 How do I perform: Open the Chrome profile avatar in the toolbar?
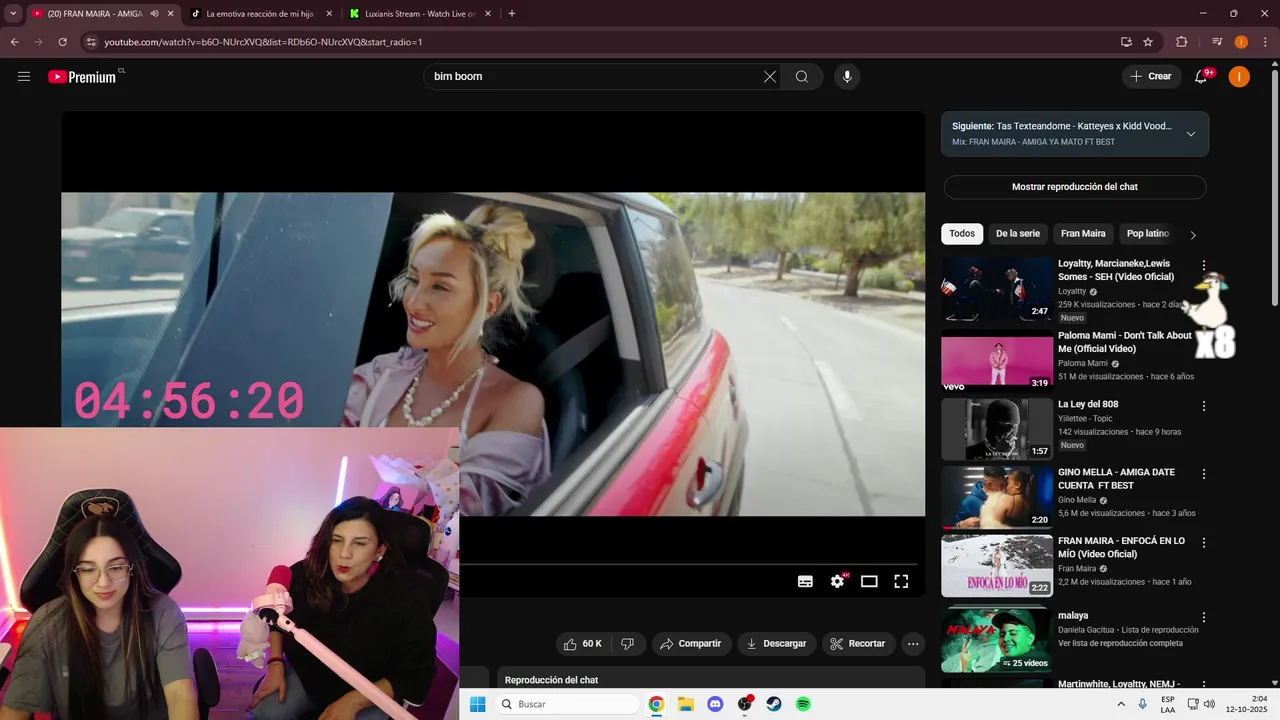tap(1241, 42)
